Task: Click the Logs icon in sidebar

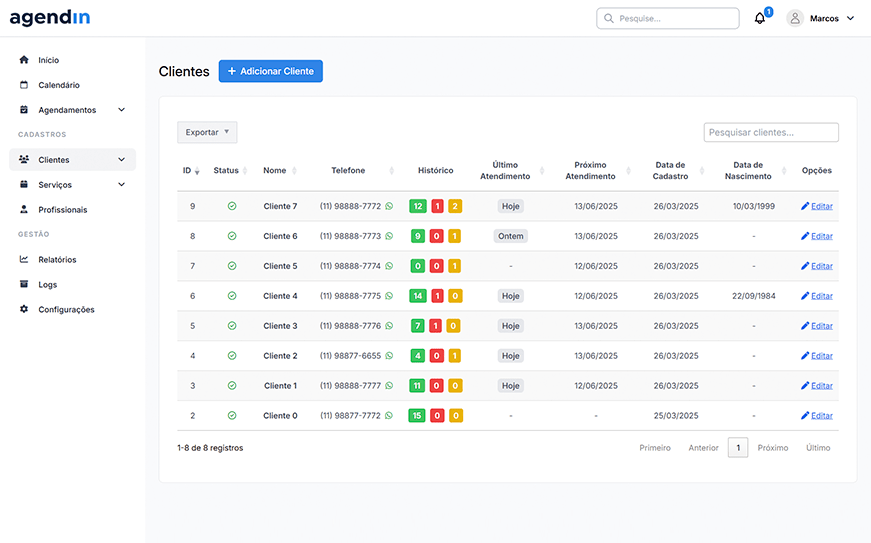Action: (24, 284)
